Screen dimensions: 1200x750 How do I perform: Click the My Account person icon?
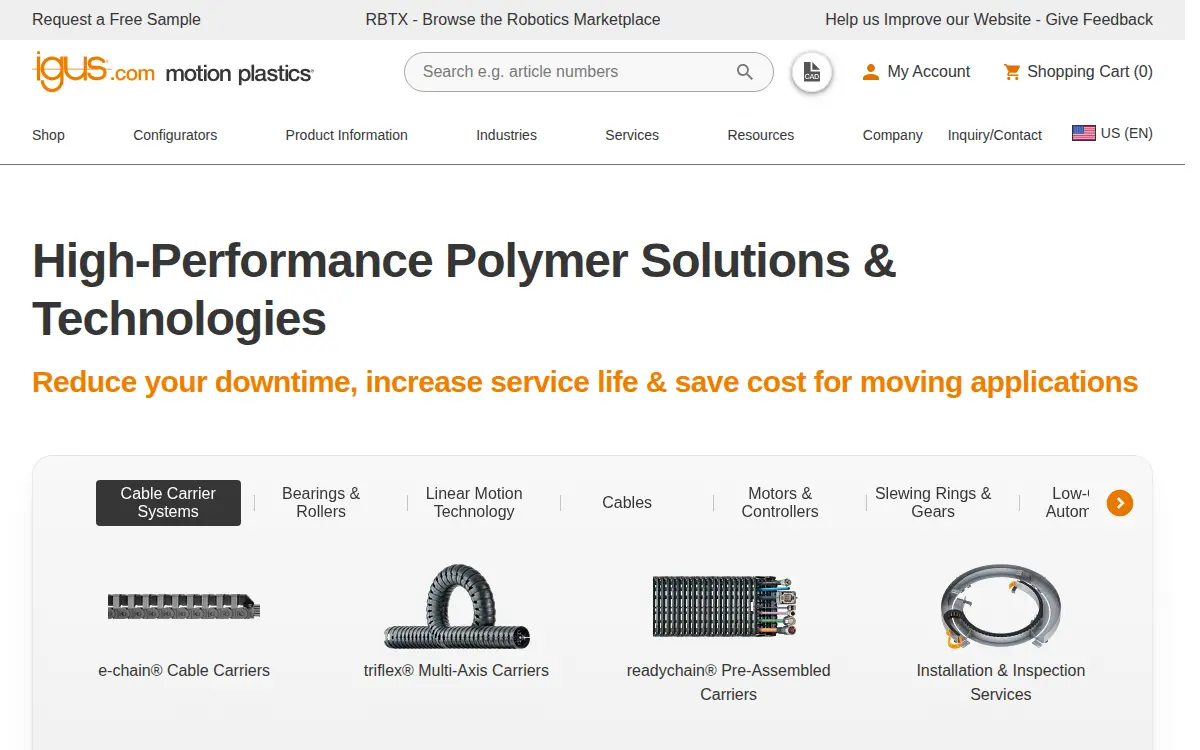click(x=870, y=72)
